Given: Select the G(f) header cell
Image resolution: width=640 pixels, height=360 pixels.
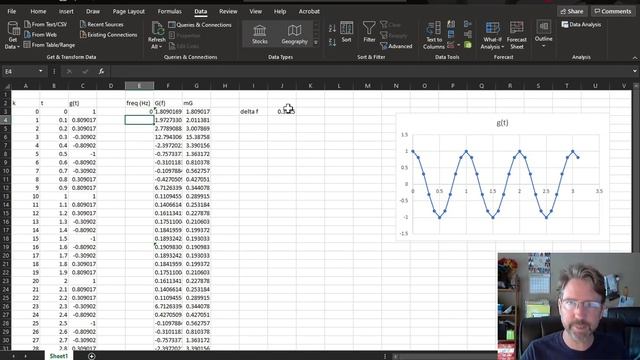Looking at the screenshot, I should pyautogui.click(x=168, y=103).
